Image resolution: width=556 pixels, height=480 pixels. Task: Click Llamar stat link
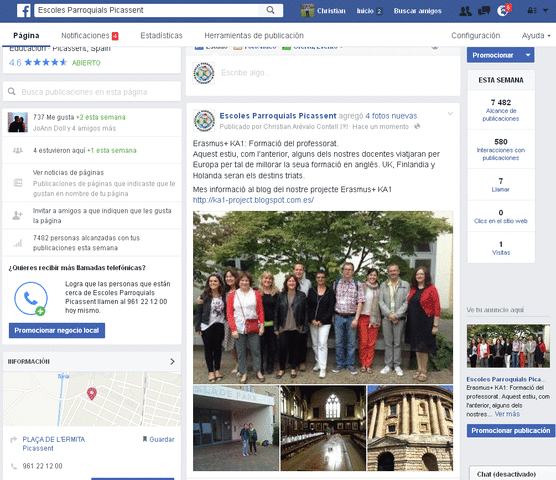(x=500, y=189)
